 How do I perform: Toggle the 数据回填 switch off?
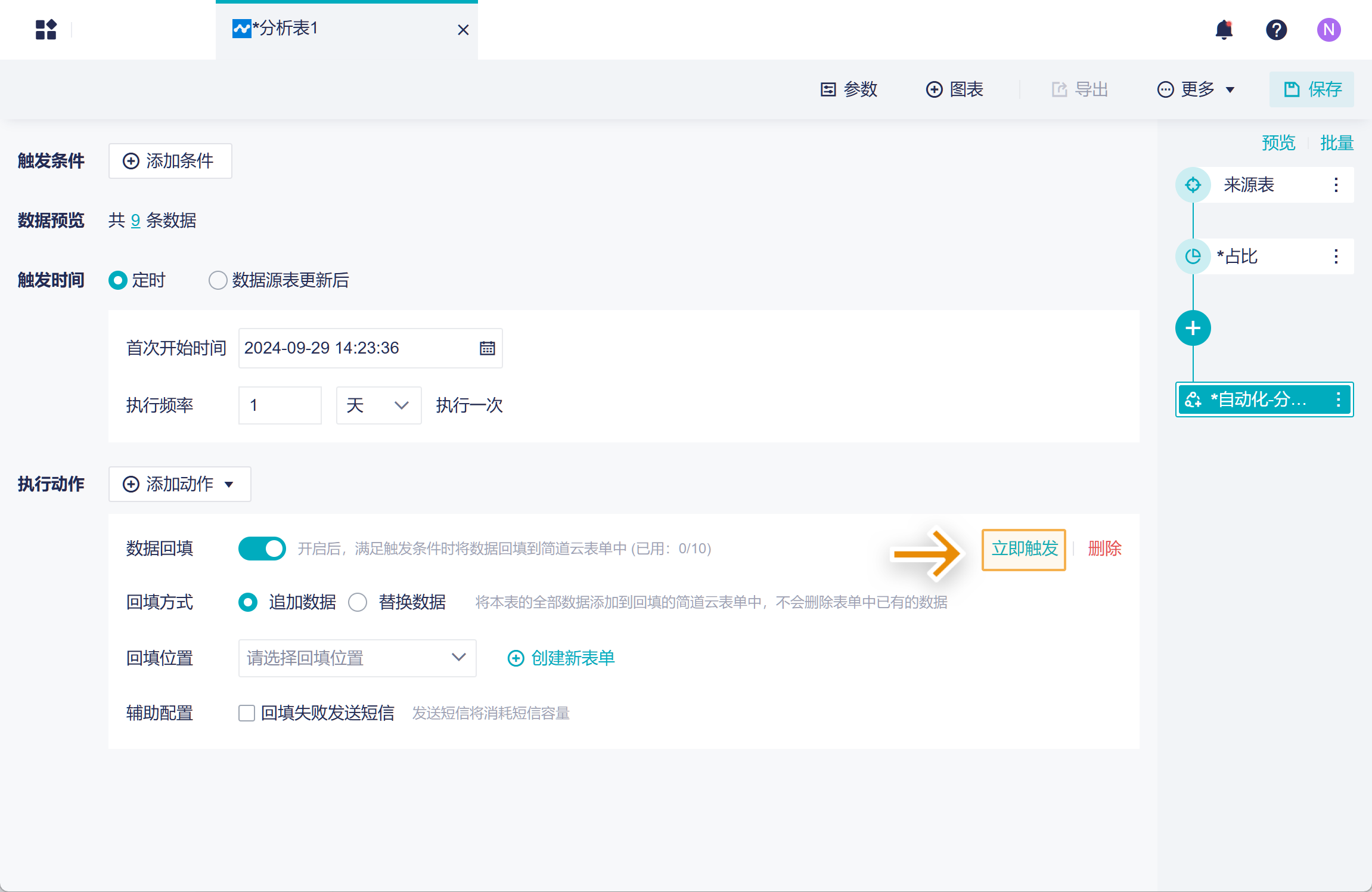point(262,549)
